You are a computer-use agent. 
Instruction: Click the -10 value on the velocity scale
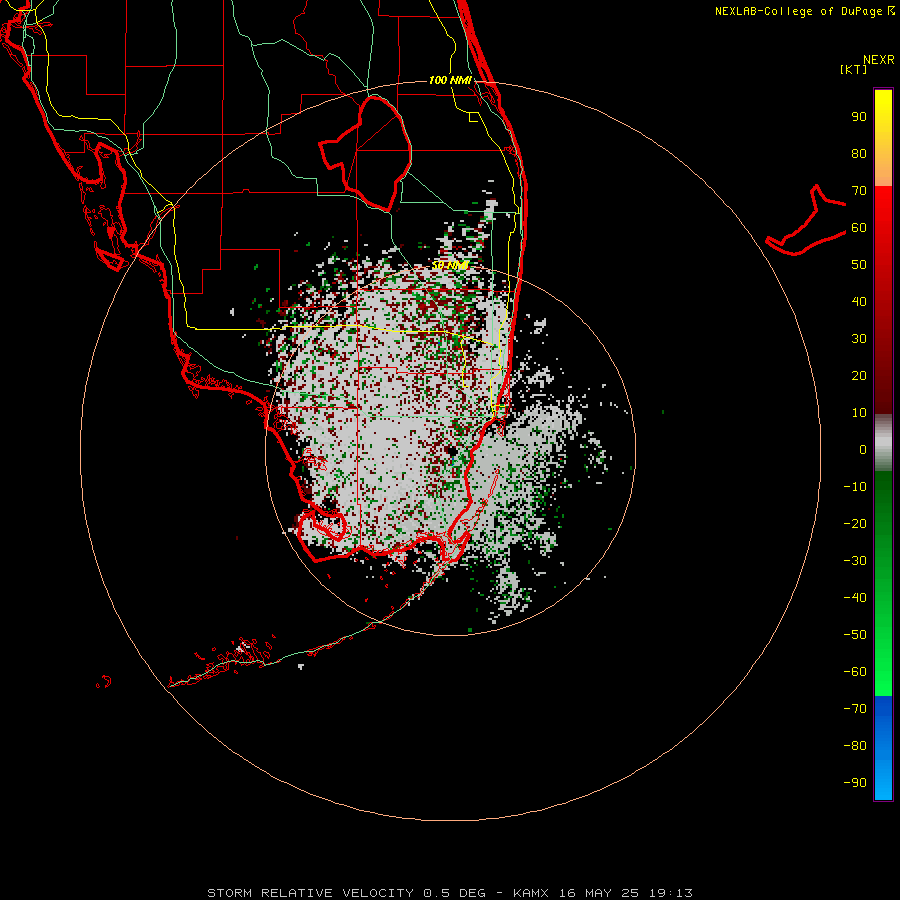coord(855,487)
